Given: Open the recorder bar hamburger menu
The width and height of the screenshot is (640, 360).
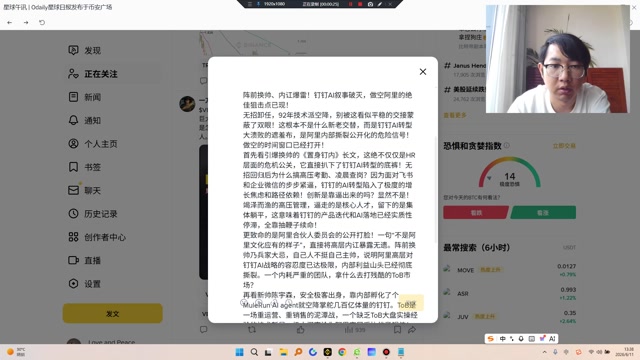Looking at the screenshot, I should [x=249, y=4].
